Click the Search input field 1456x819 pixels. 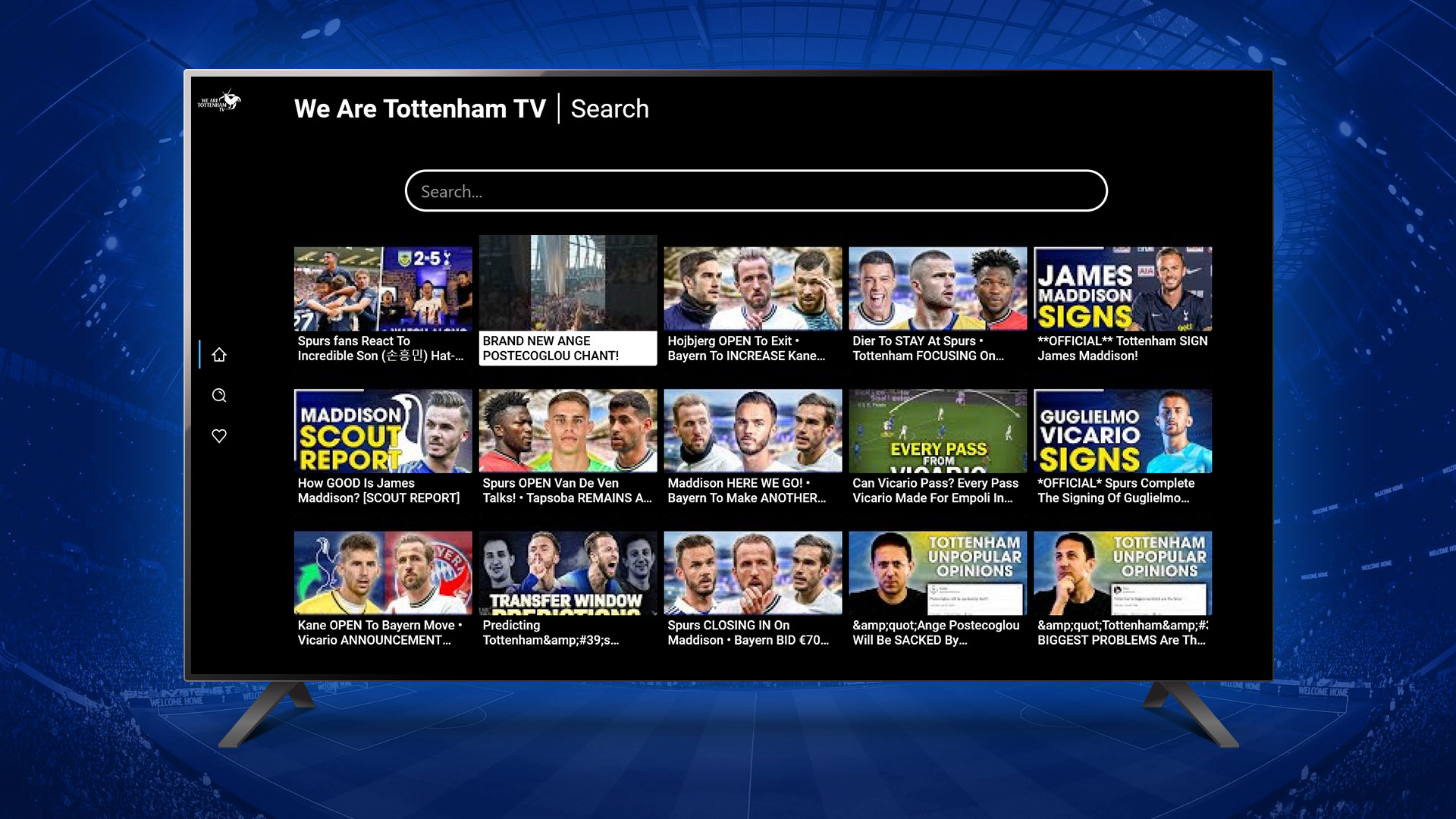point(755,191)
